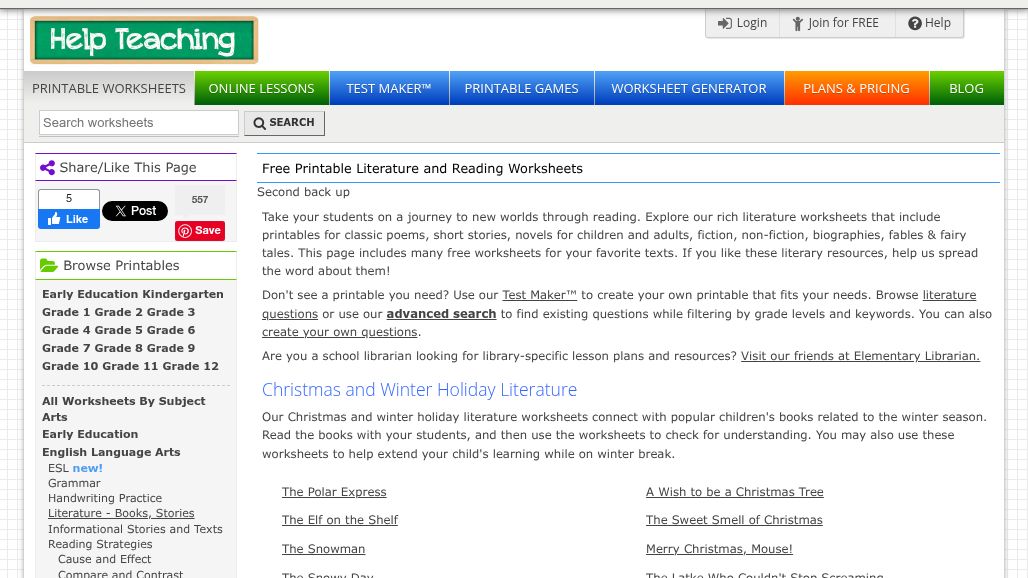Like the page with the Facebook Like button
Viewport: 1028px width, 578px height.
click(68, 219)
